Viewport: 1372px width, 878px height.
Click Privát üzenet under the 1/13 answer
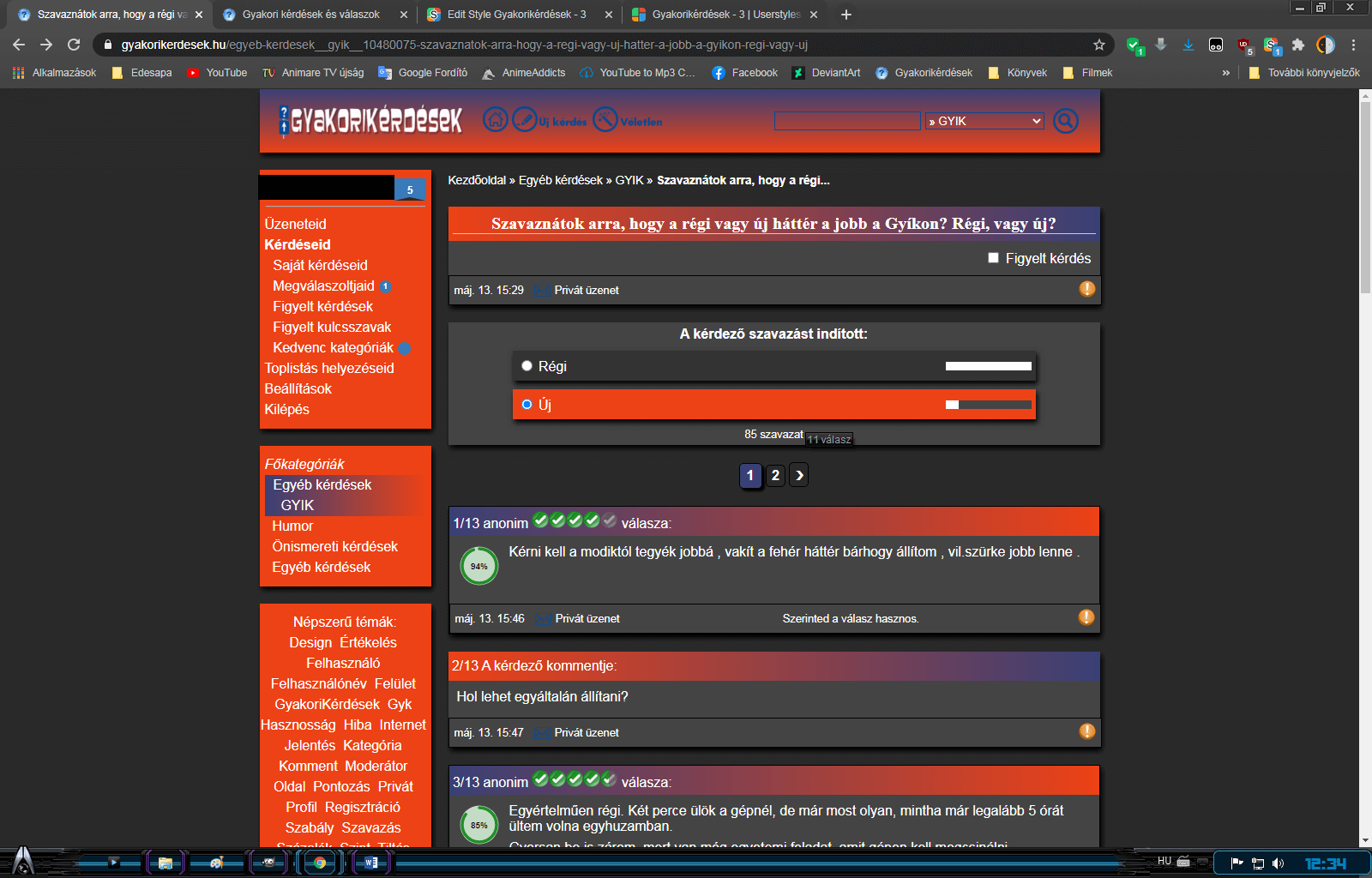pyautogui.click(x=587, y=618)
